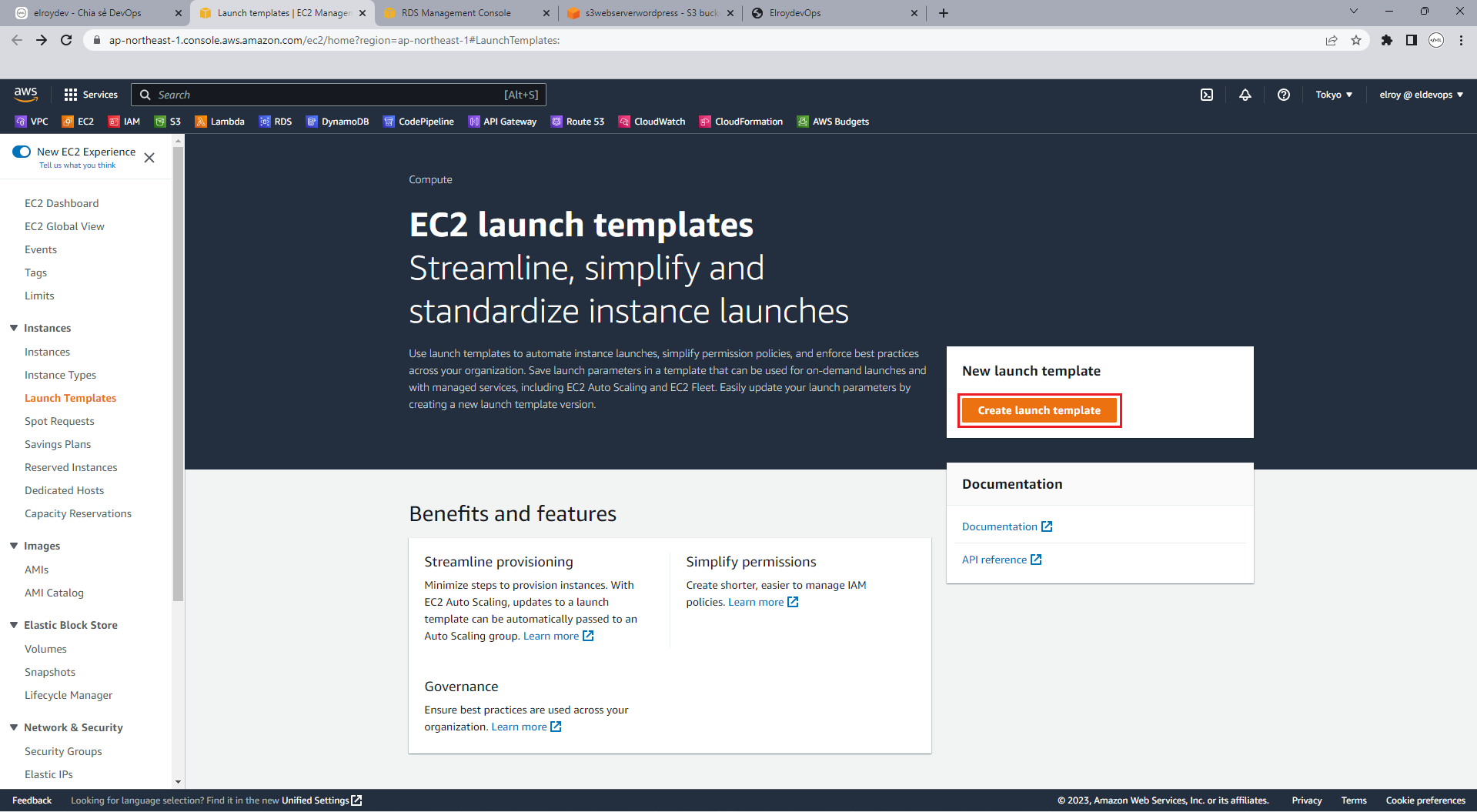
Task: Click Feedback in the footer
Action: 32,800
